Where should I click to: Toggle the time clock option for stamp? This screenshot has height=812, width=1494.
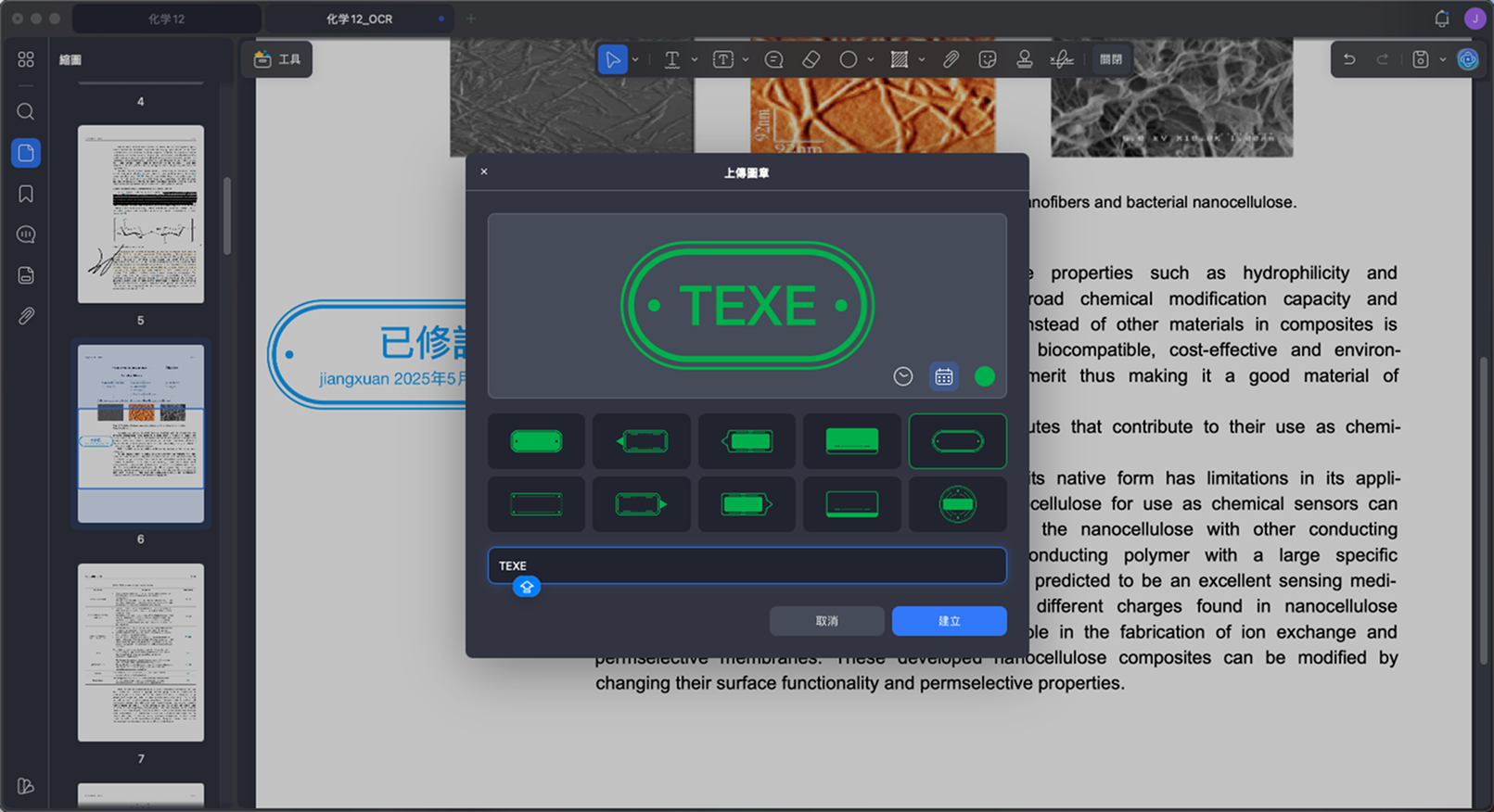[903, 376]
